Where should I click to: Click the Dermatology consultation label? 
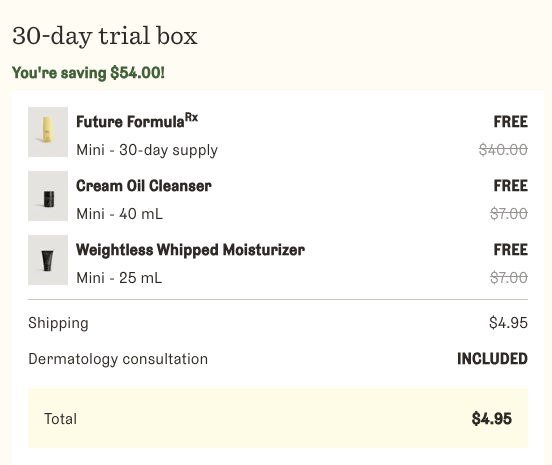pyautogui.click(x=118, y=359)
